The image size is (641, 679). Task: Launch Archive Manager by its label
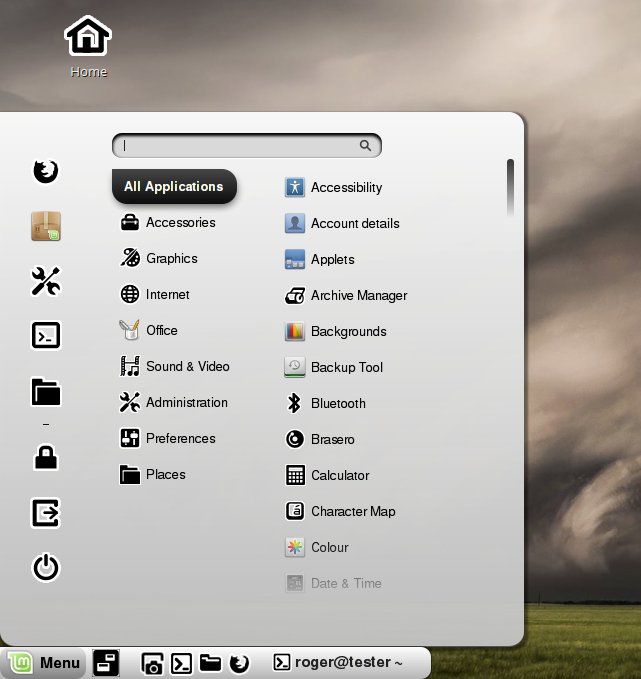(x=359, y=296)
